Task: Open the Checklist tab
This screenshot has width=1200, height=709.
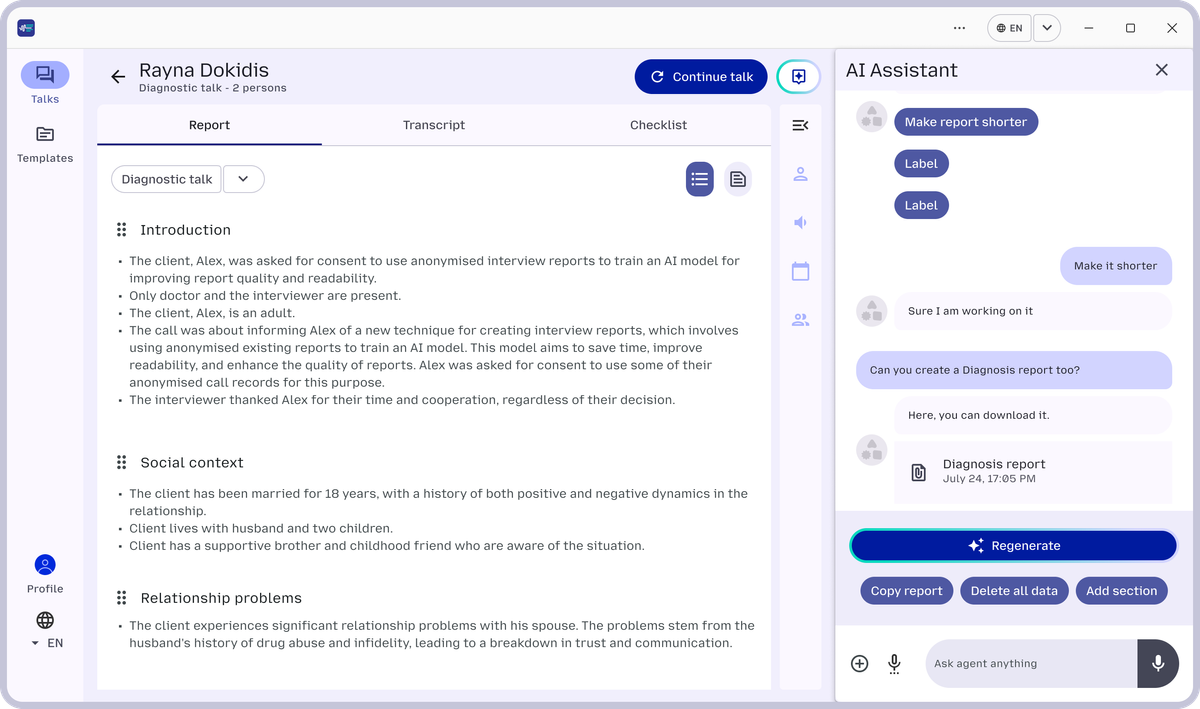Action: click(658, 125)
